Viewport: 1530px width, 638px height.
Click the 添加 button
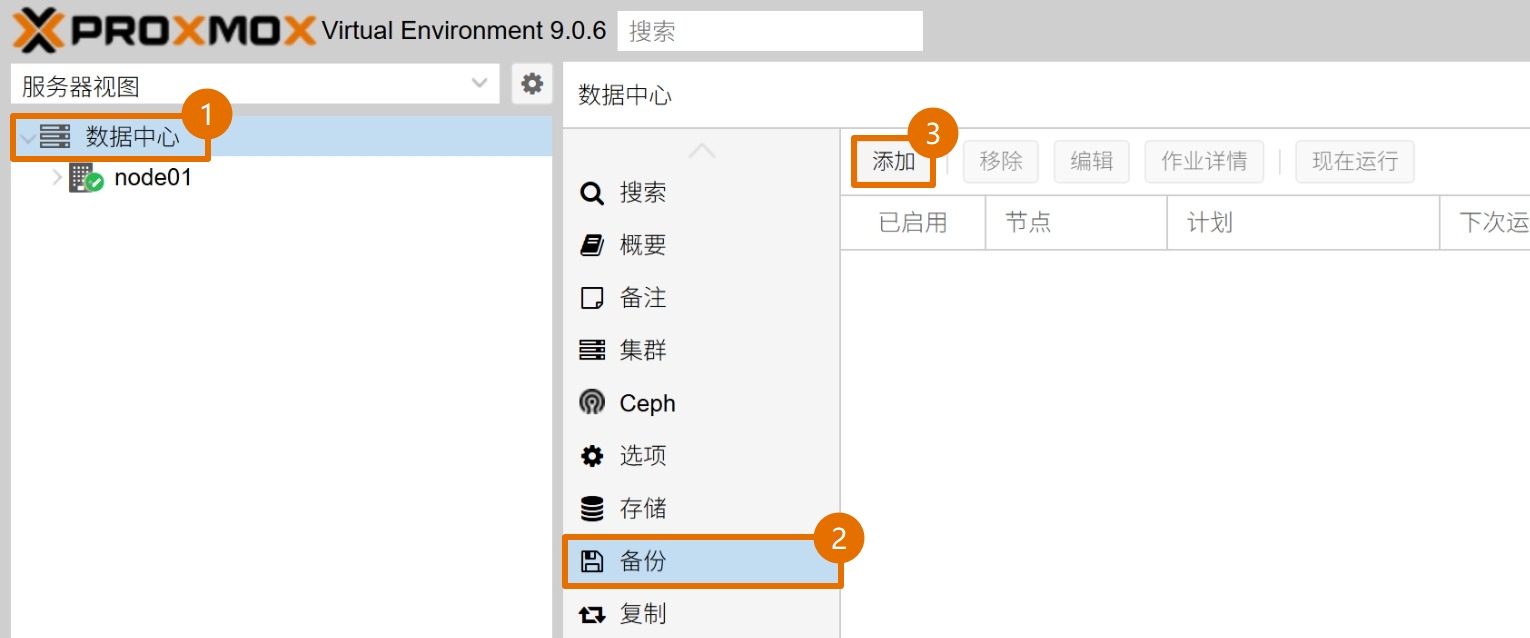893,161
